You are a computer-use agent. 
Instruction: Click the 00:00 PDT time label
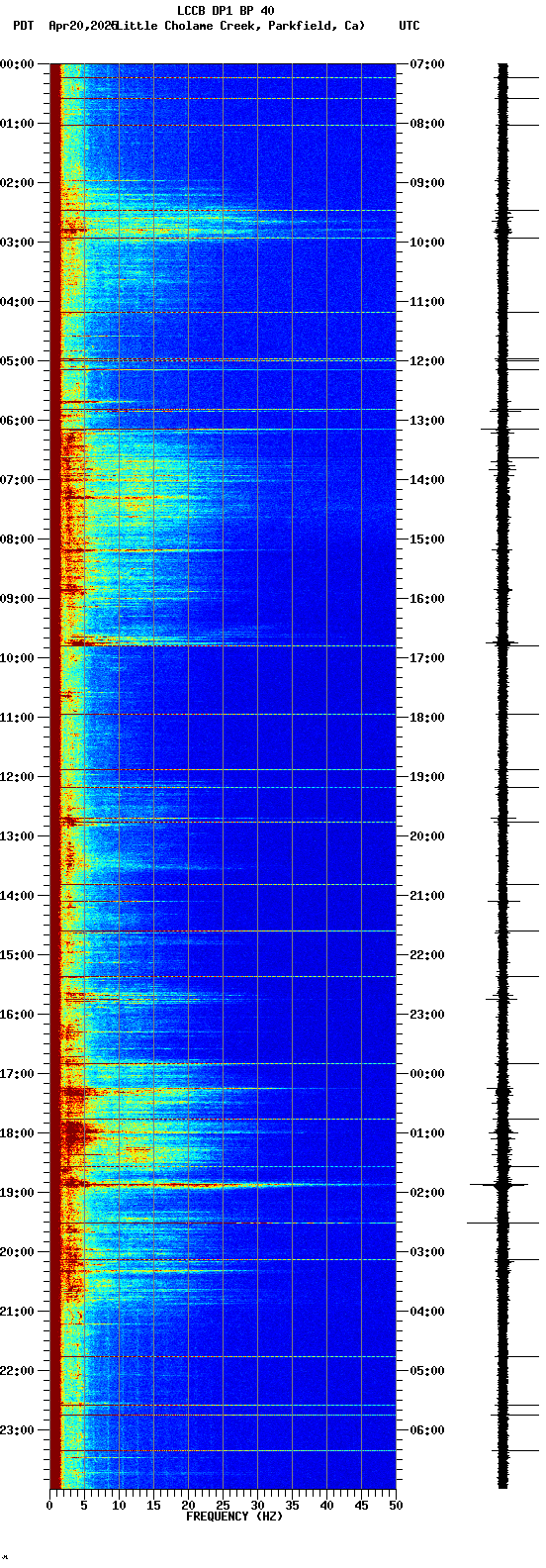pyautogui.click(x=18, y=64)
